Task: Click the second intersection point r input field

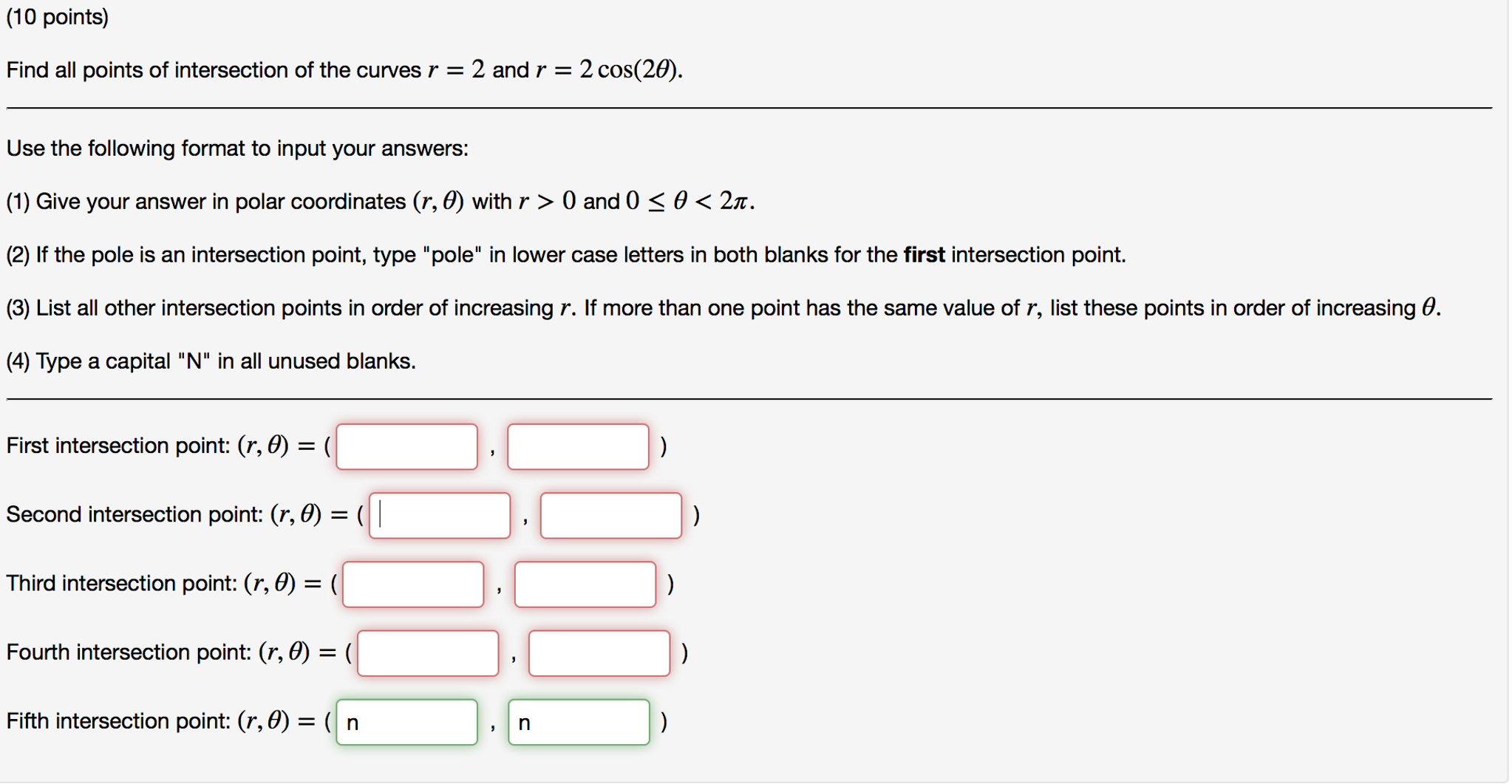Action: pos(438,515)
